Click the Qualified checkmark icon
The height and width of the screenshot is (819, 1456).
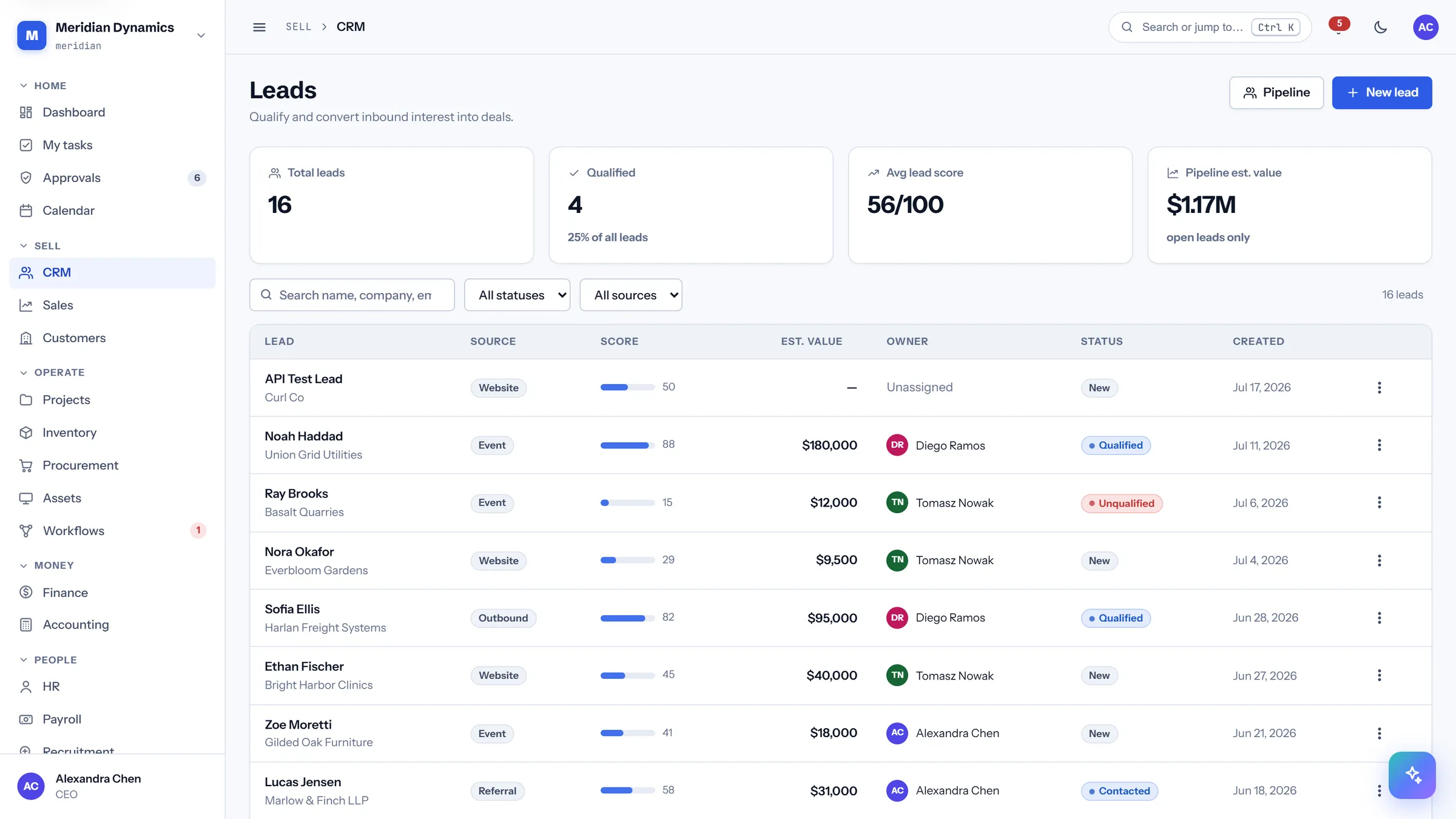click(574, 173)
